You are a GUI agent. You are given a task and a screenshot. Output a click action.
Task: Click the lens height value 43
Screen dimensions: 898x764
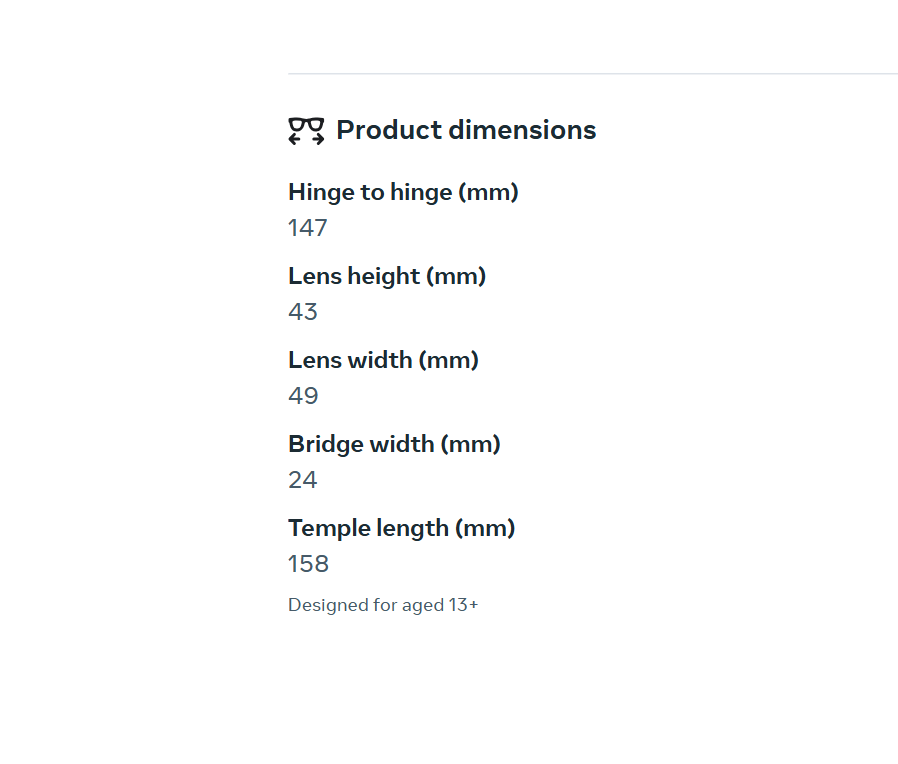coord(303,312)
